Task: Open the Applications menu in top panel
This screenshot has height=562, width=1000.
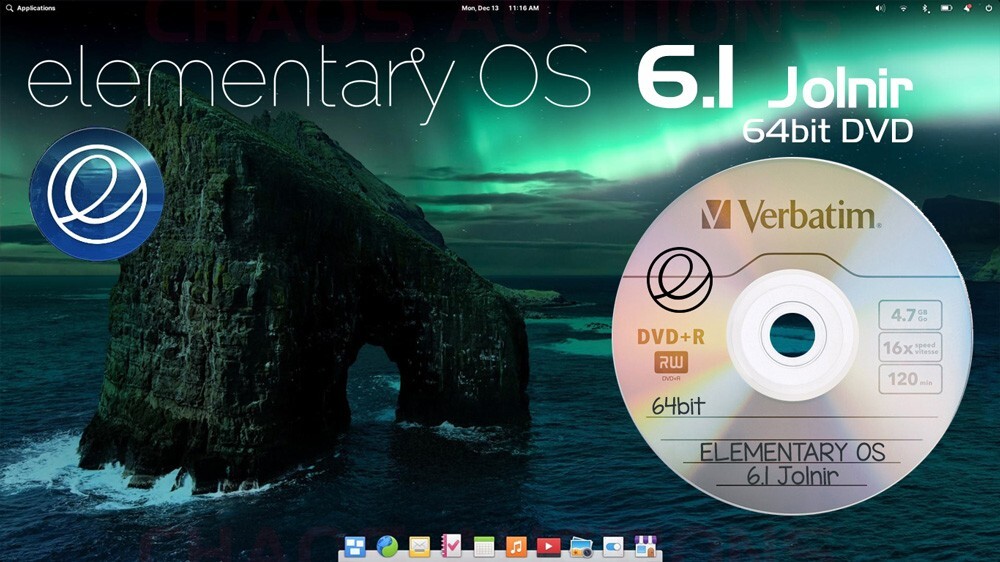Action: pyautogui.click(x=31, y=8)
